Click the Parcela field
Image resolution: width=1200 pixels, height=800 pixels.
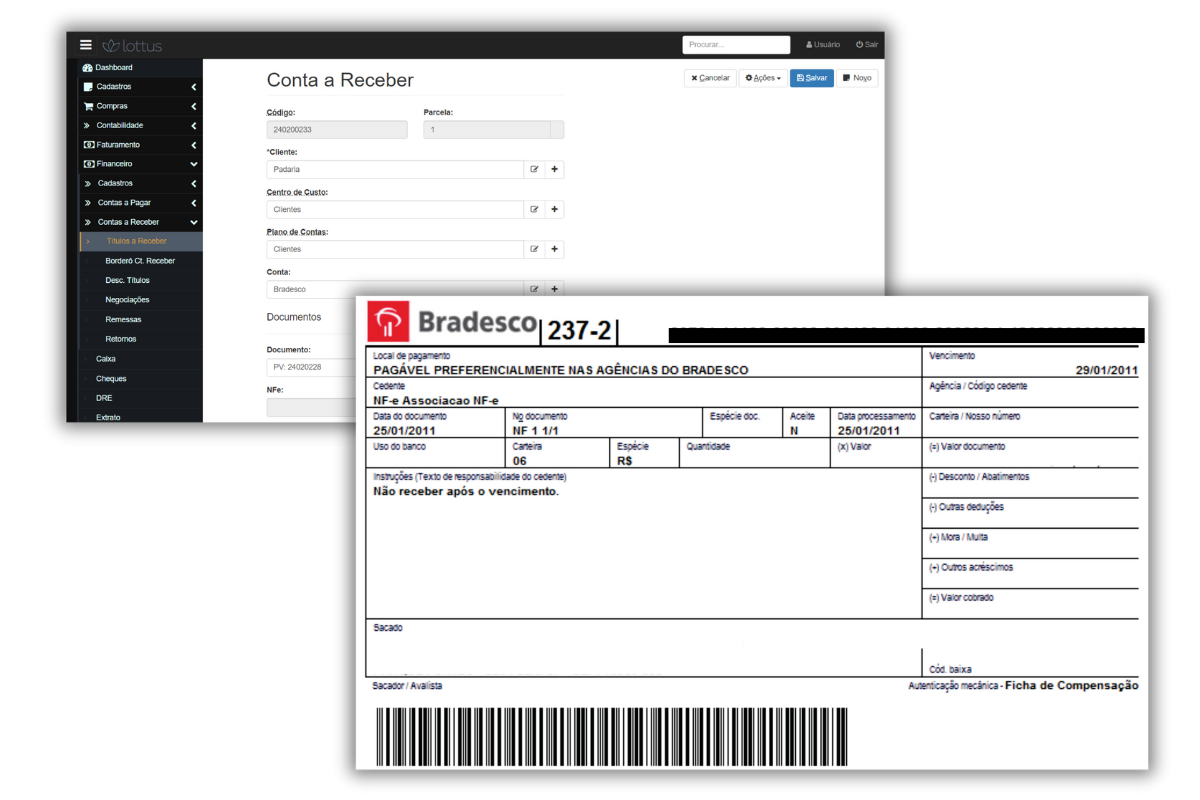click(487, 130)
